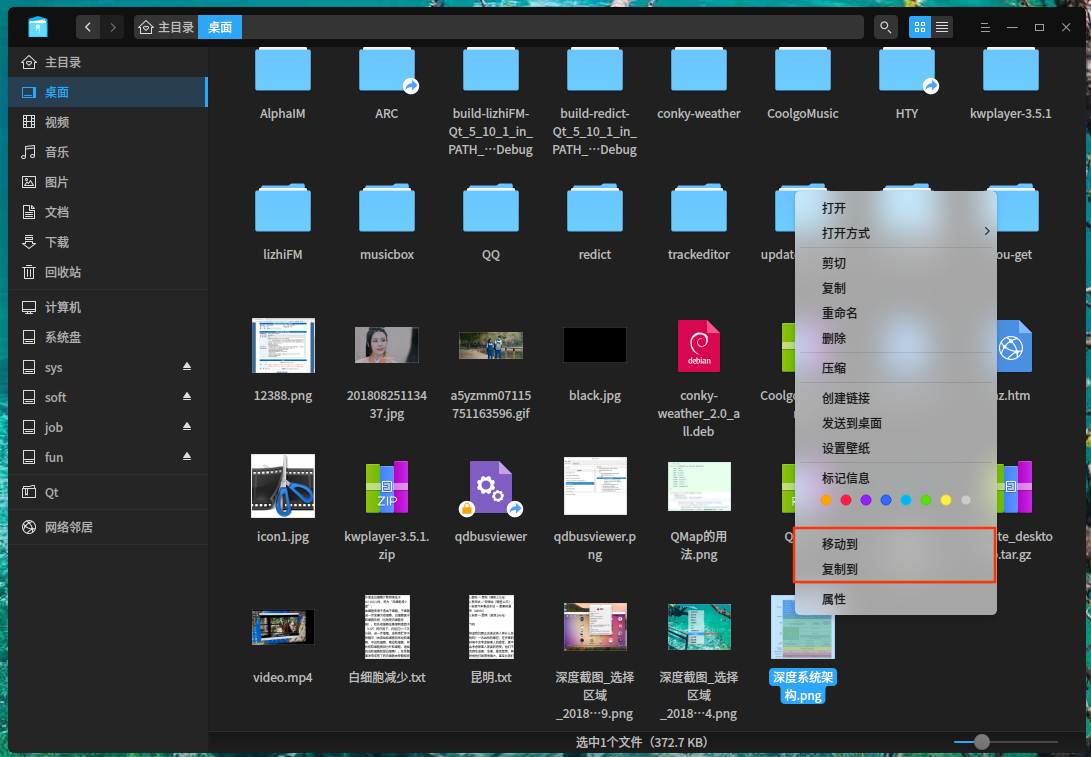
Task: Open the main hamburger menu
Action: tap(985, 27)
